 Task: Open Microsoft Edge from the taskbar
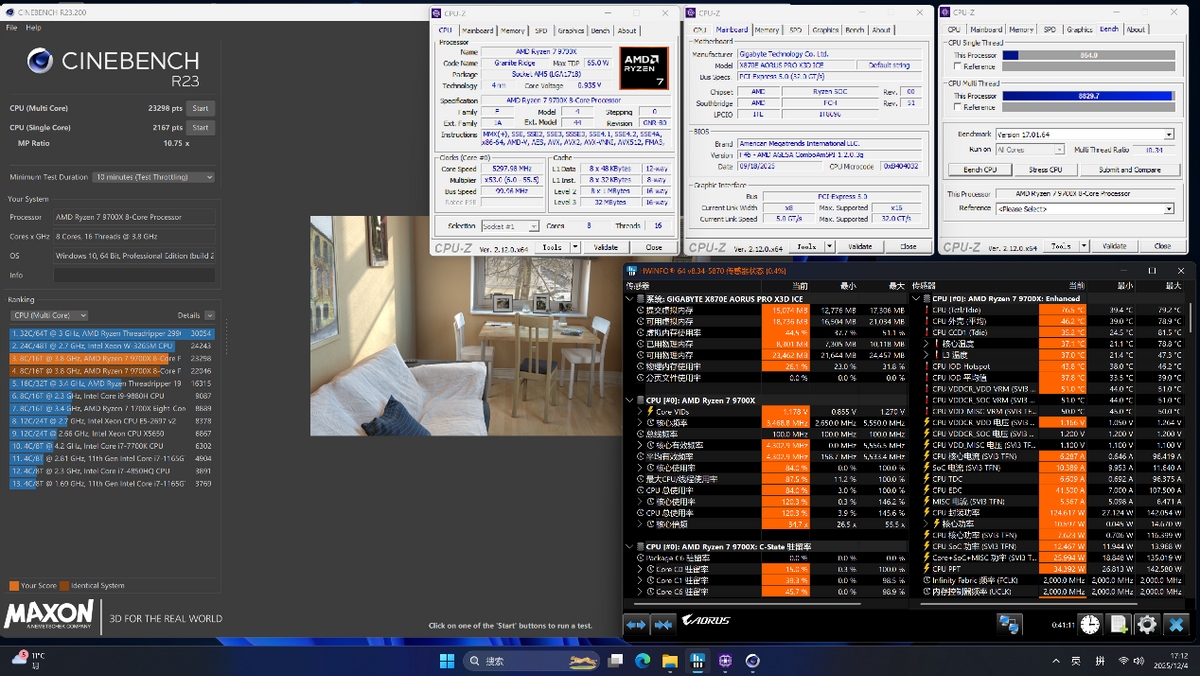click(643, 660)
